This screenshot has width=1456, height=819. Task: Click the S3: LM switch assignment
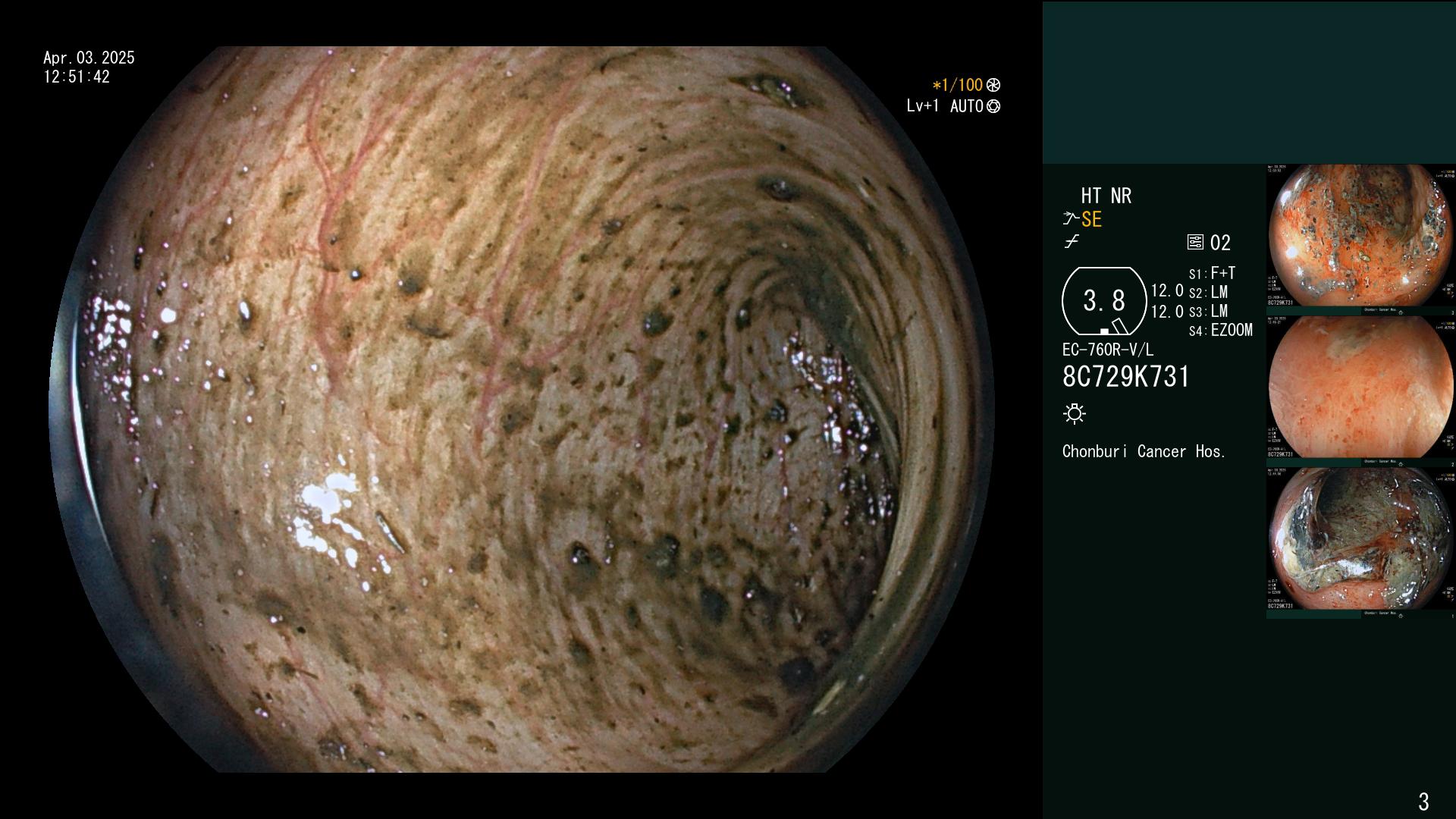[x=1208, y=311]
